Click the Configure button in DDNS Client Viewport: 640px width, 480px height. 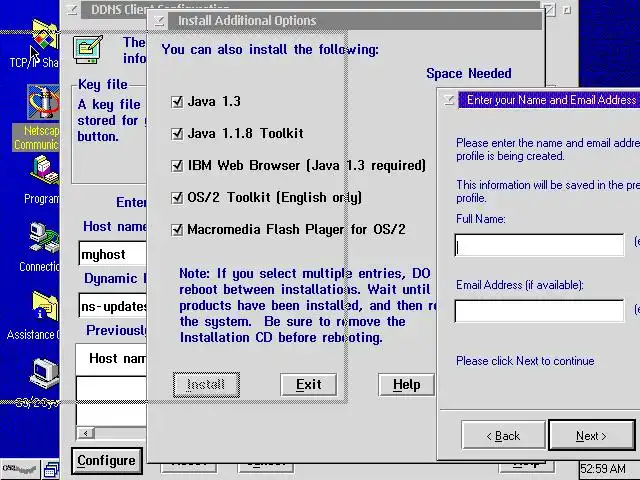pyautogui.click(x=107, y=460)
